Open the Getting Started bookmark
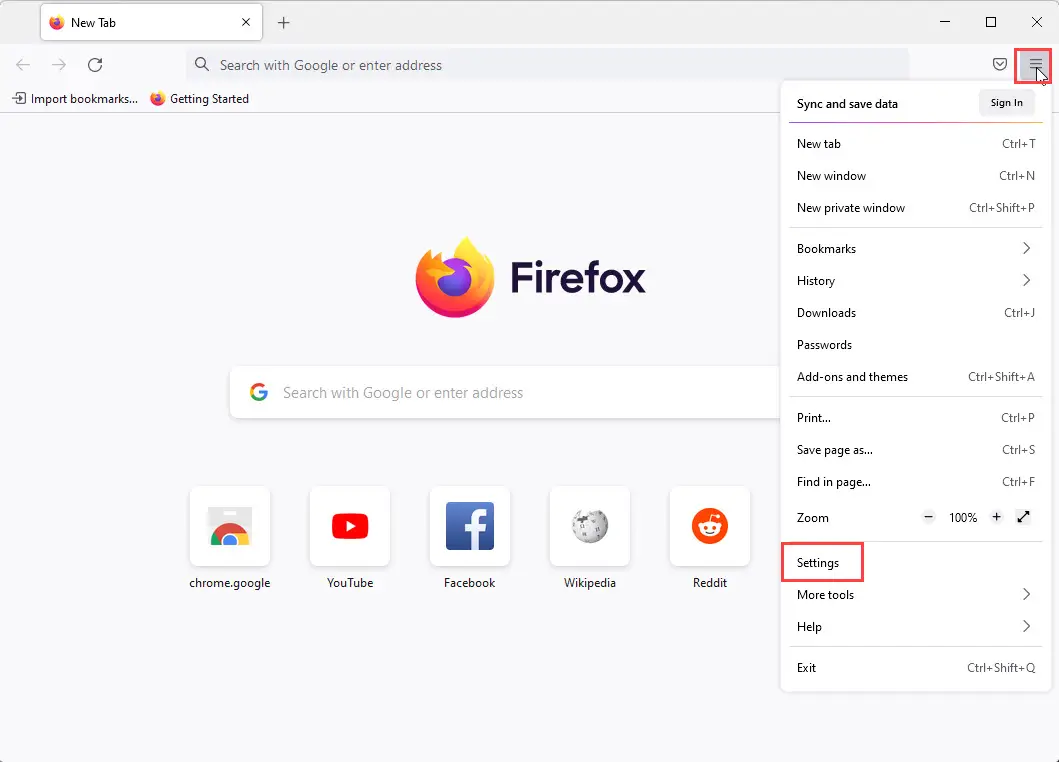This screenshot has height=762, width=1059. pyautogui.click(x=199, y=99)
